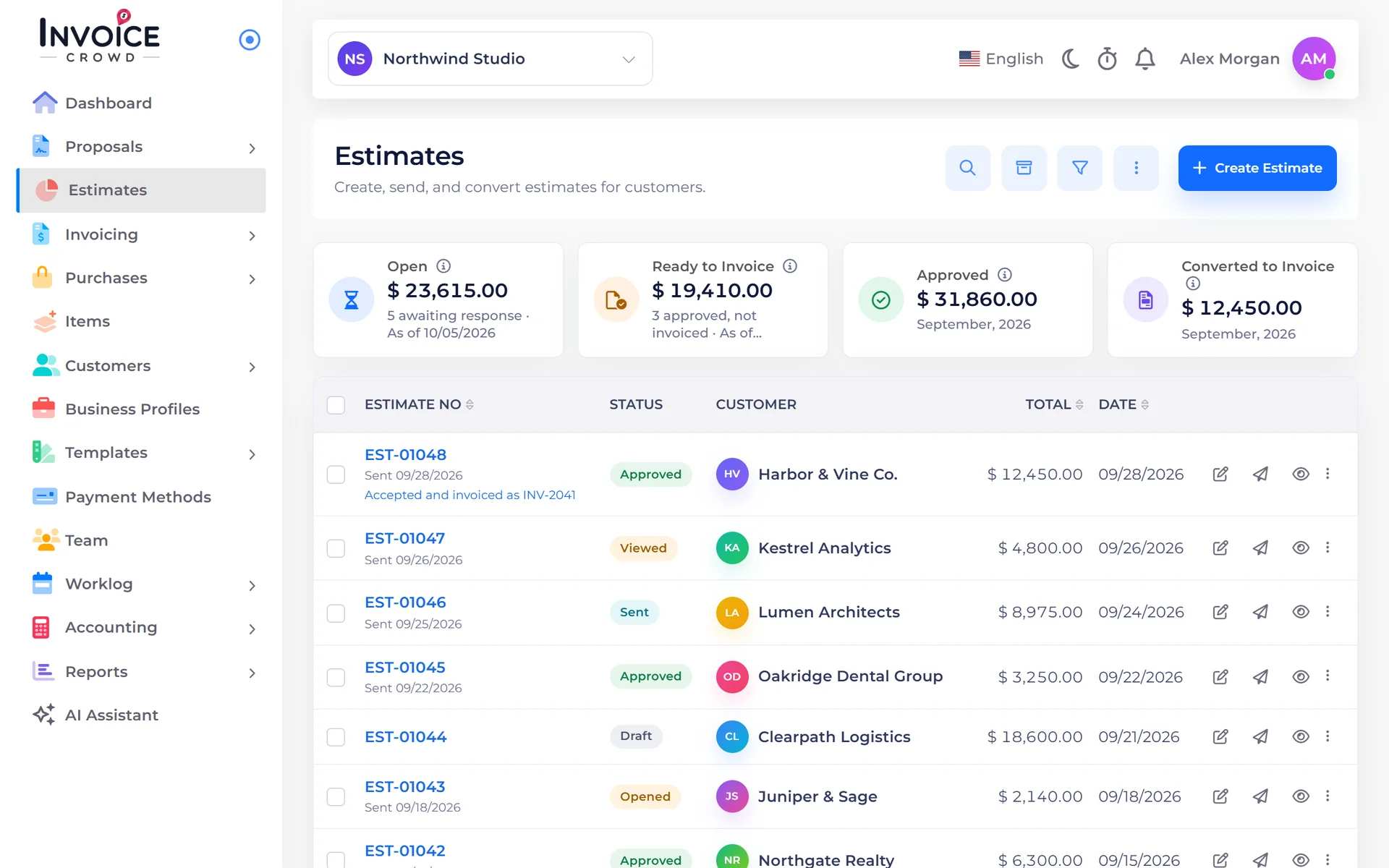Screen dimensions: 1389x868
Task: Expand Proposals submenu
Action: click(252, 148)
